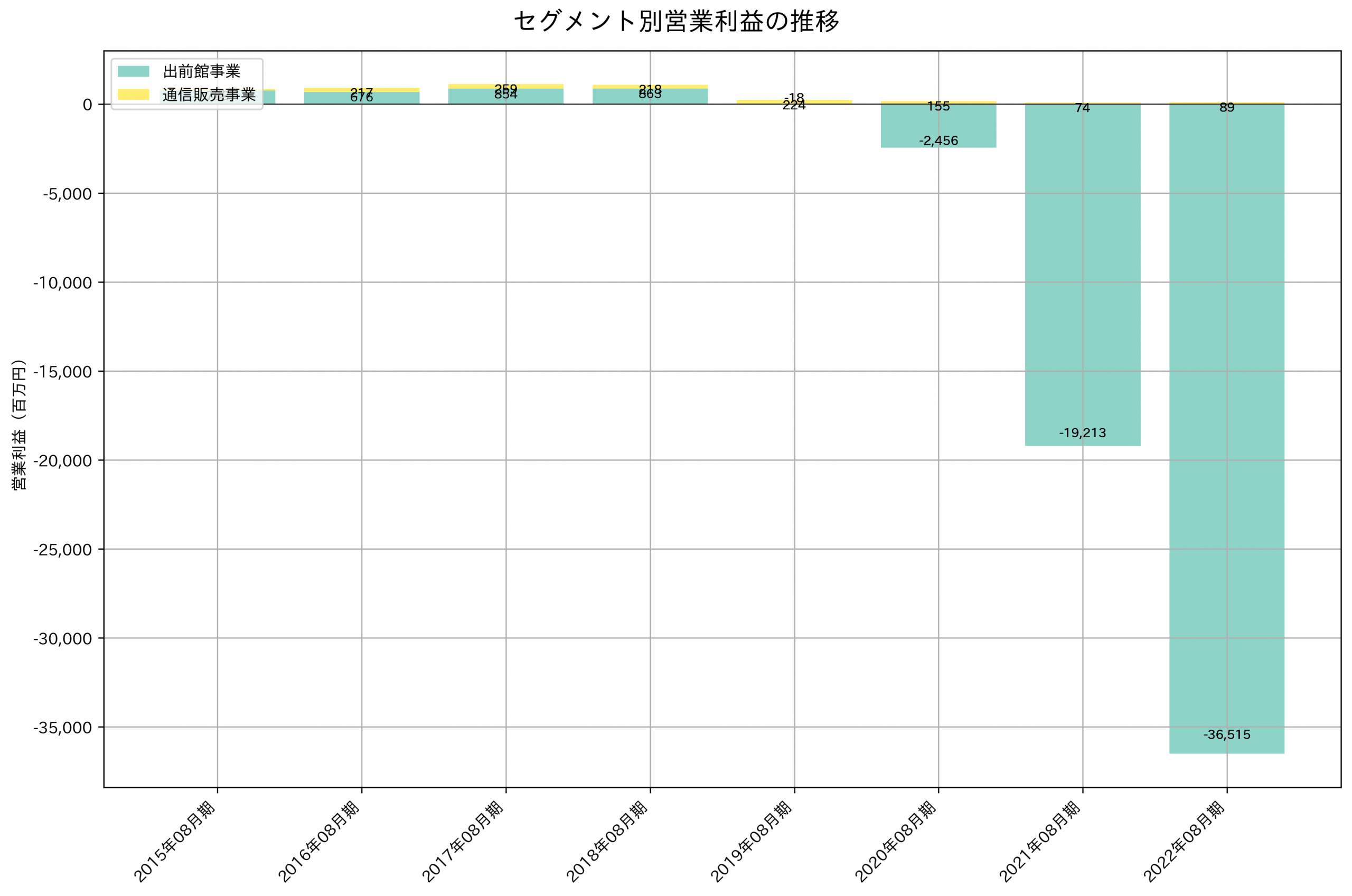Click the -30,000 y-axis tick label
1352x896 pixels.
[63, 639]
